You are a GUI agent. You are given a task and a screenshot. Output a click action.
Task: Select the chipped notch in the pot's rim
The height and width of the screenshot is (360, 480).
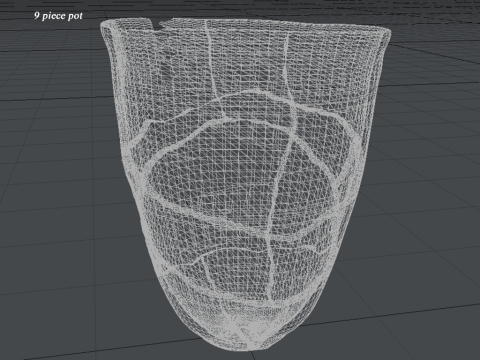click(x=156, y=24)
